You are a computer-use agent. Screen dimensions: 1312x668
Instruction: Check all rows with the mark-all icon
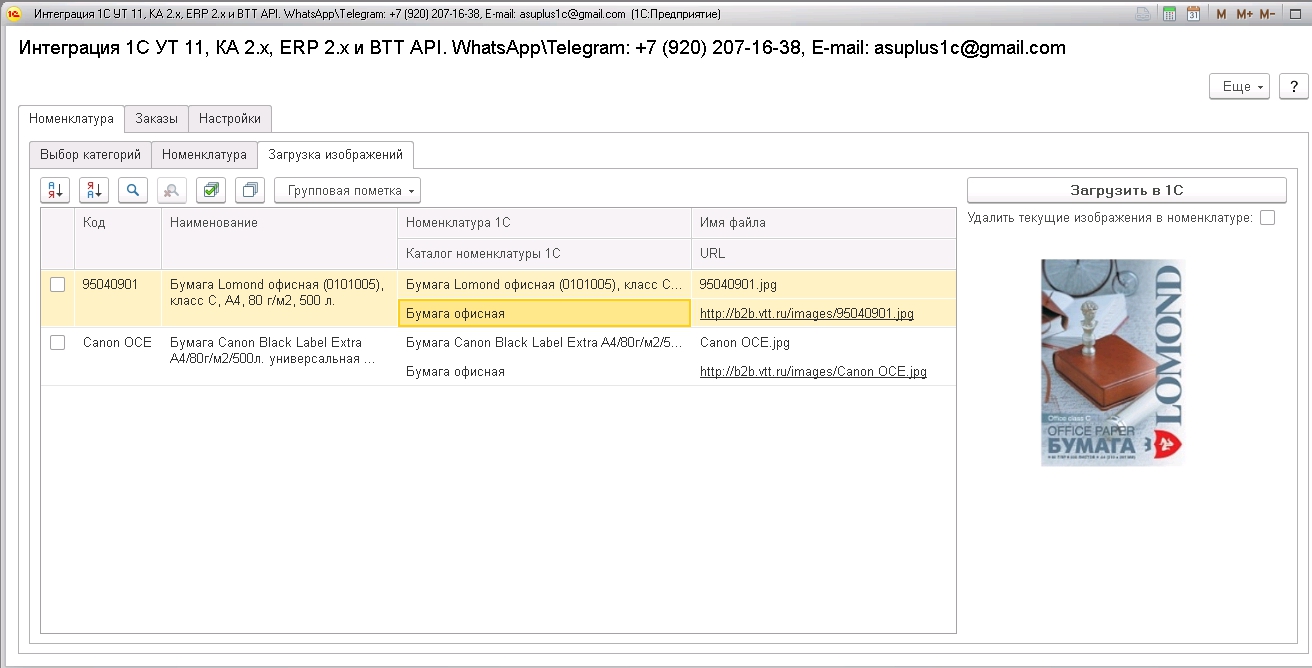tap(211, 190)
